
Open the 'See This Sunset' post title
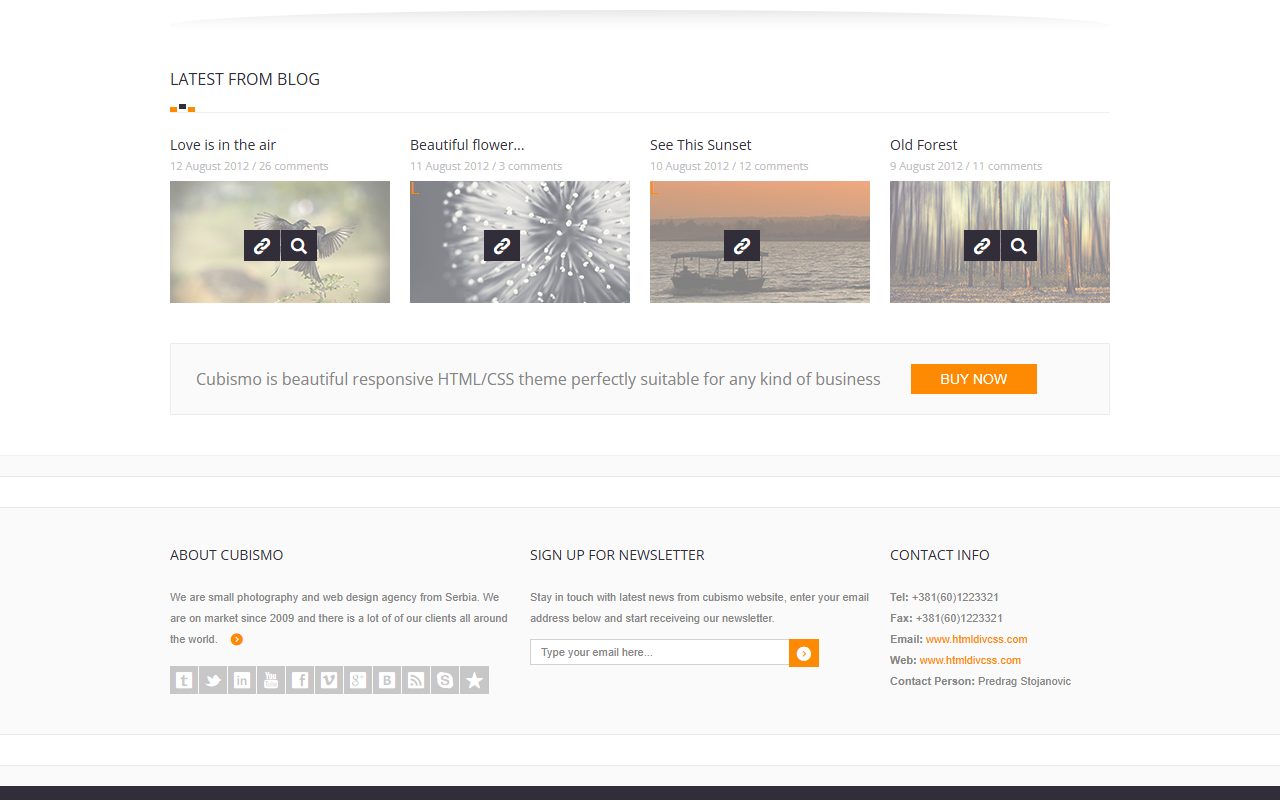tap(700, 145)
